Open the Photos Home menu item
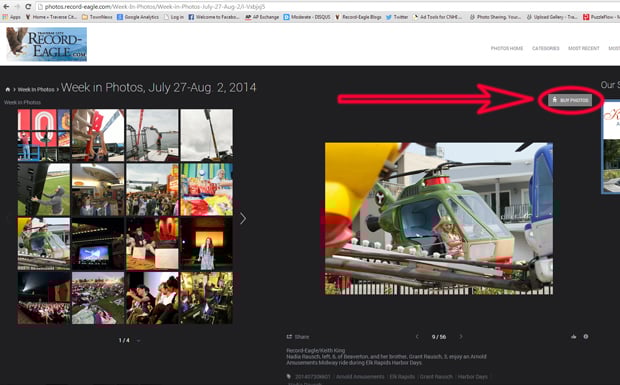Viewport: 620px width, 385px height. (507, 48)
